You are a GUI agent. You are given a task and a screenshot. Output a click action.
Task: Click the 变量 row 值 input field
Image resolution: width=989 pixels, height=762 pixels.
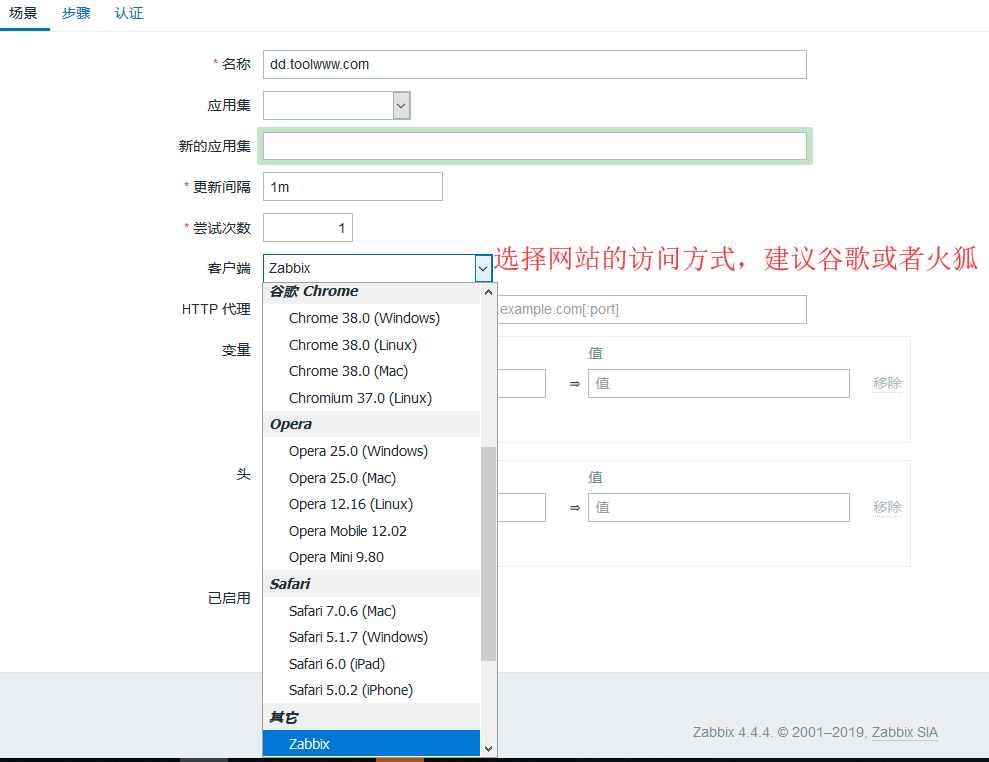718,384
